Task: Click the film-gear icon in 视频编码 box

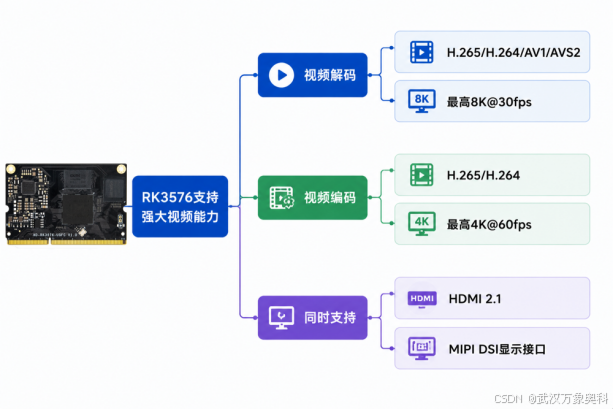Action: [x=281, y=198]
